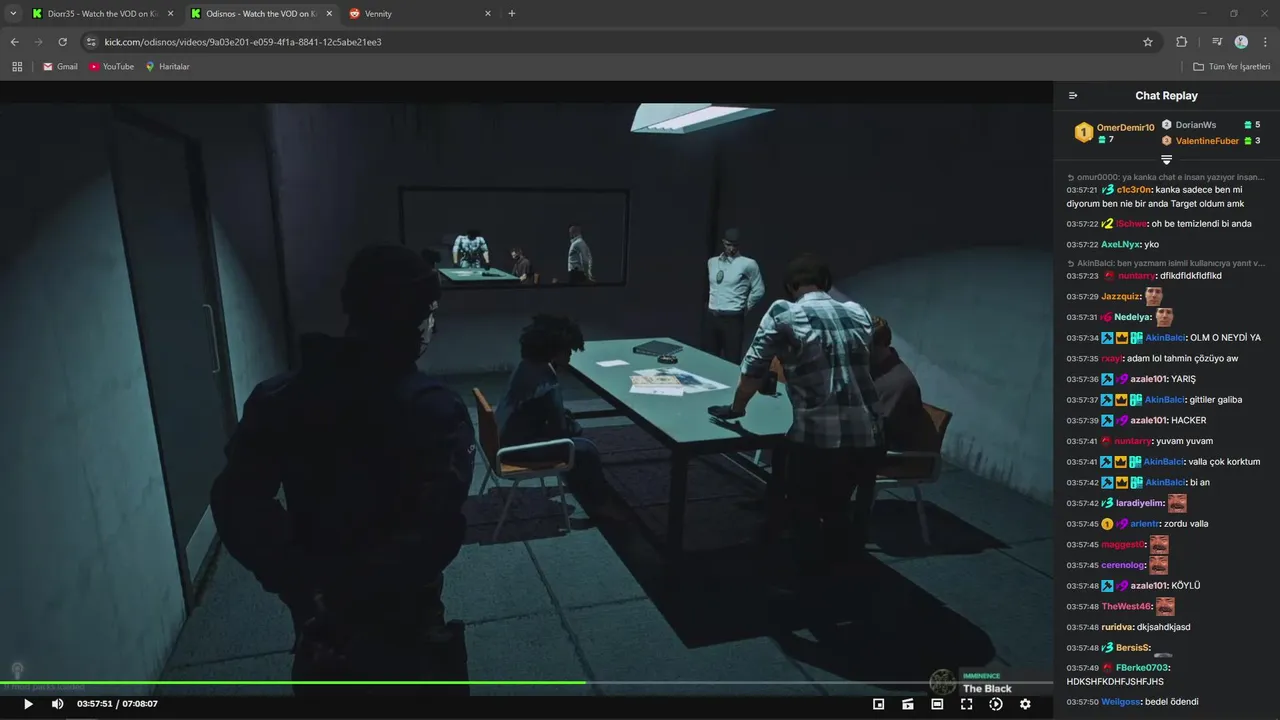Open the replied message from omur0000
The width and height of the screenshot is (1280, 720).
tap(1165, 177)
